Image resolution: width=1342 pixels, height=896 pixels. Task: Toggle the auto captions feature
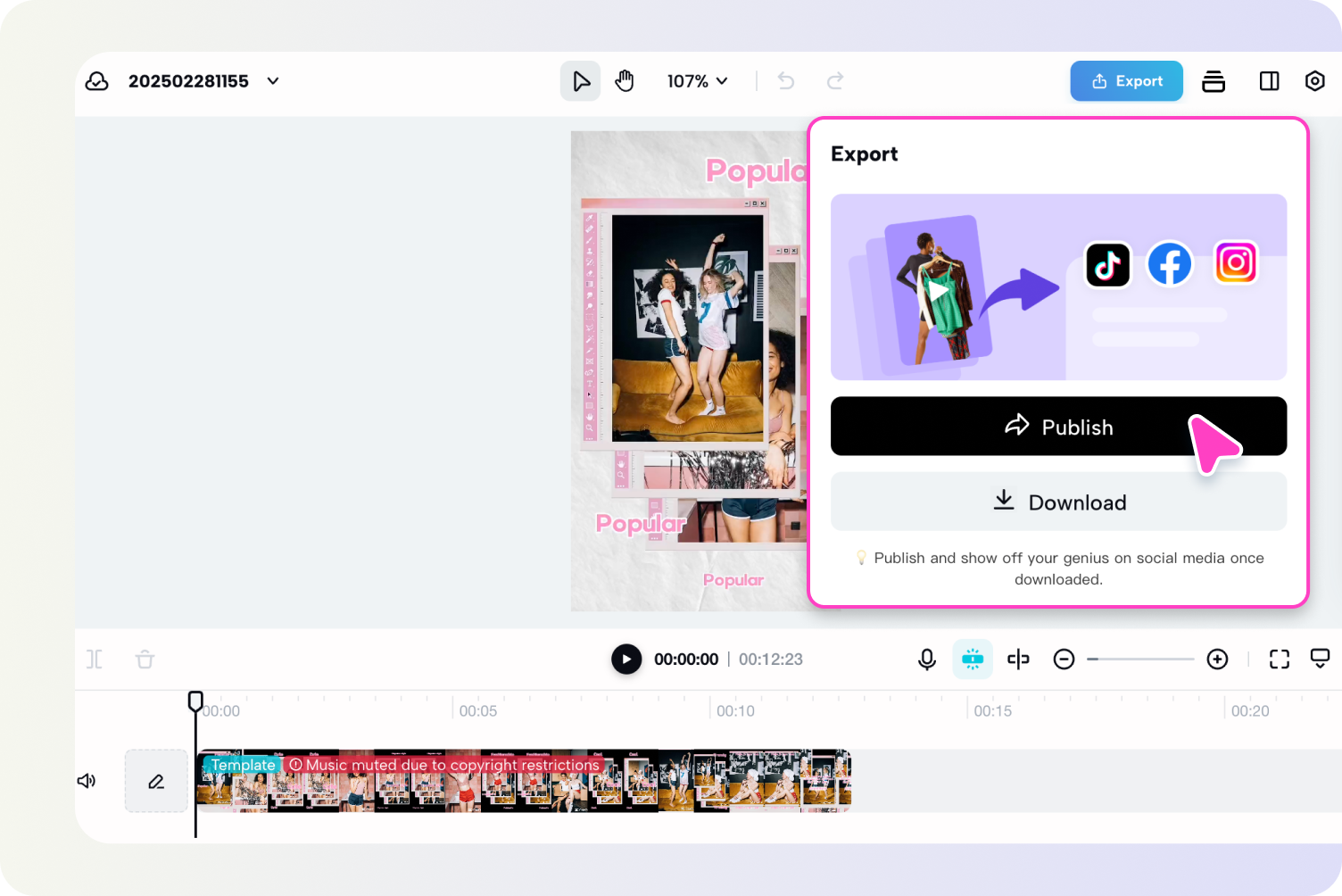(x=973, y=660)
